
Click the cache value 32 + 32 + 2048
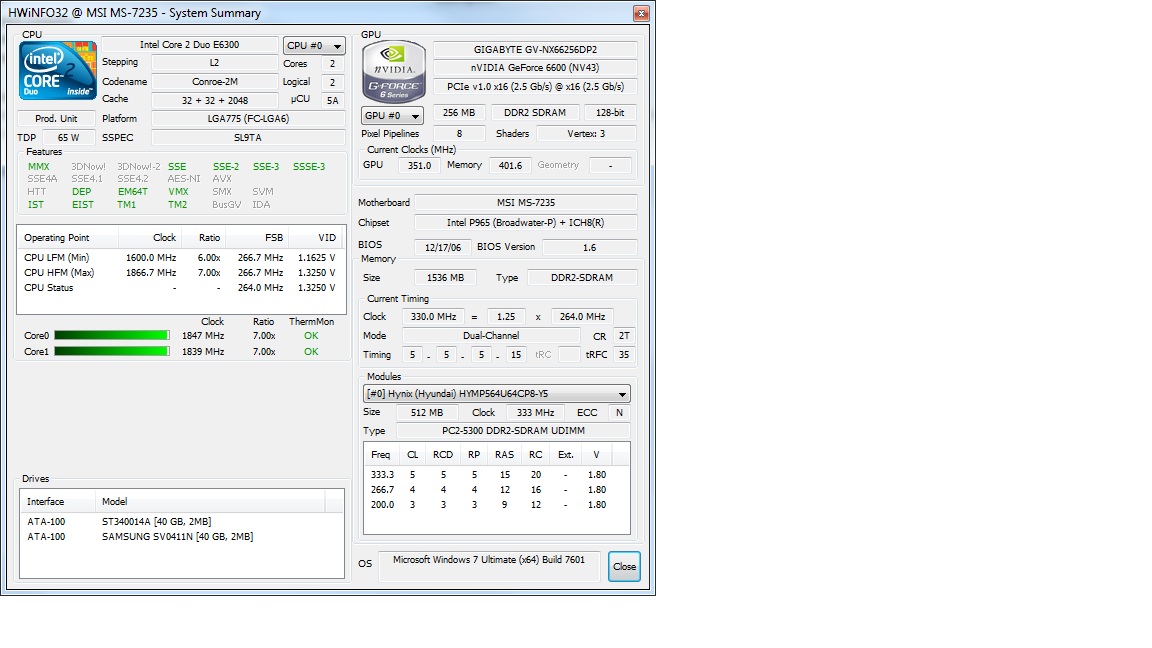[215, 100]
